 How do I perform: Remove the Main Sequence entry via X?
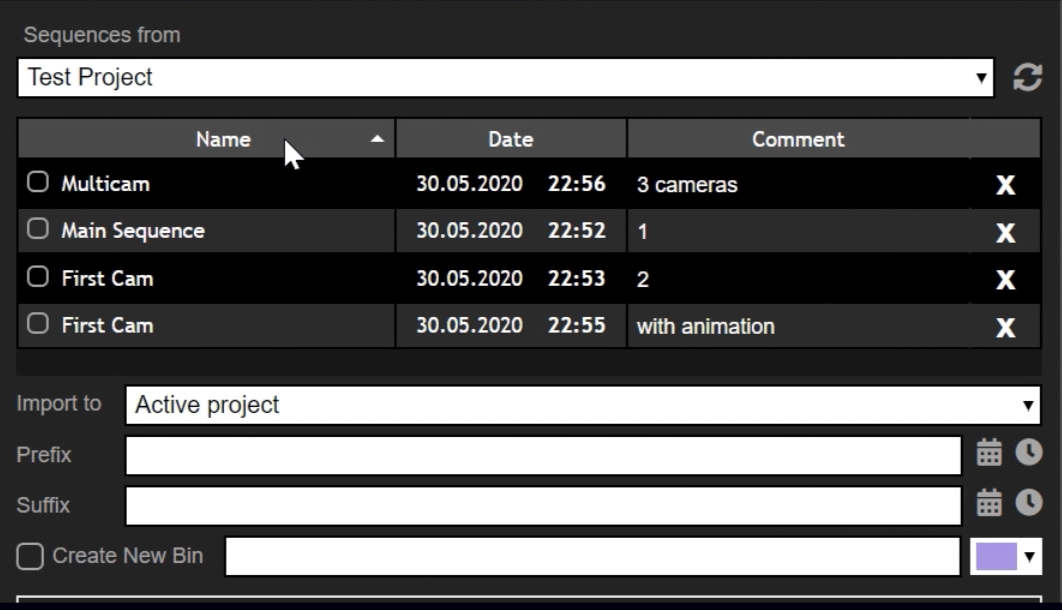coord(1005,232)
